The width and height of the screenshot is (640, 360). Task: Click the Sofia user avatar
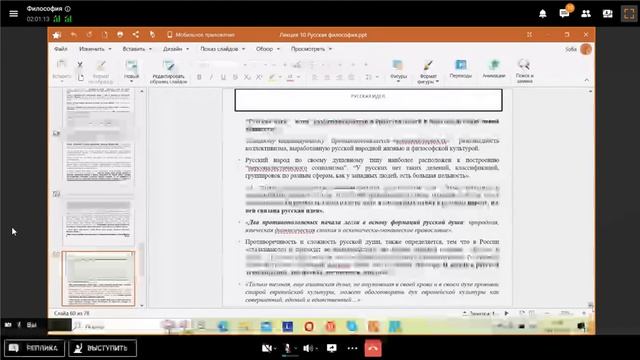pyautogui.click(x=586, y=49)
